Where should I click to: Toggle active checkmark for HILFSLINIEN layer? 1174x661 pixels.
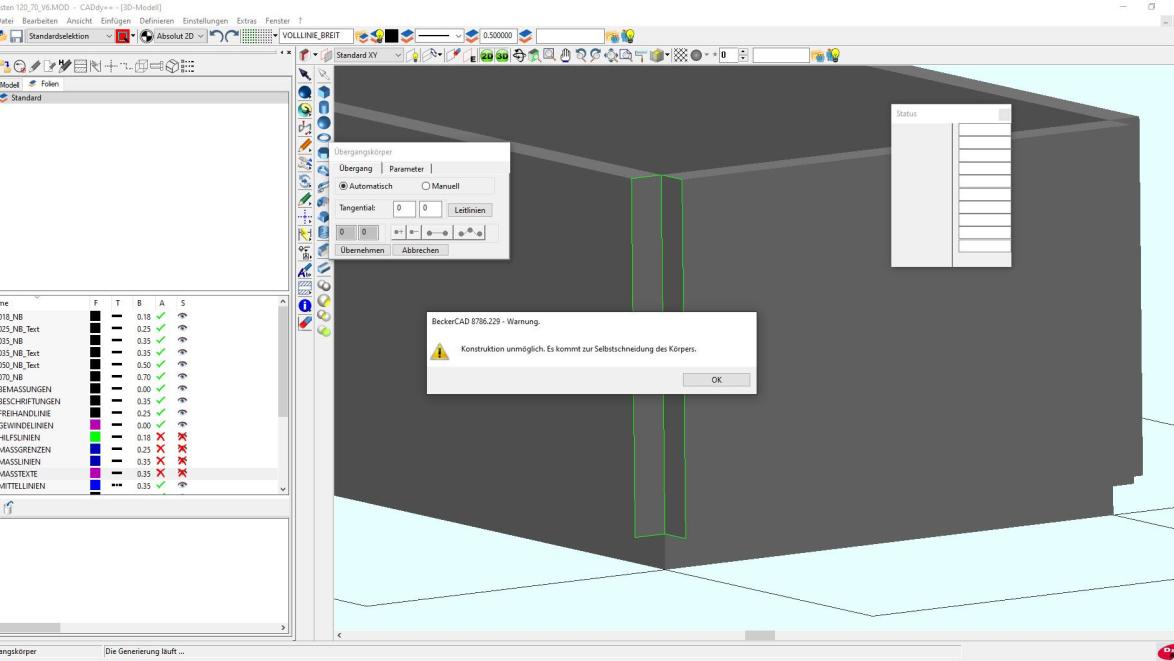point(161,437)
